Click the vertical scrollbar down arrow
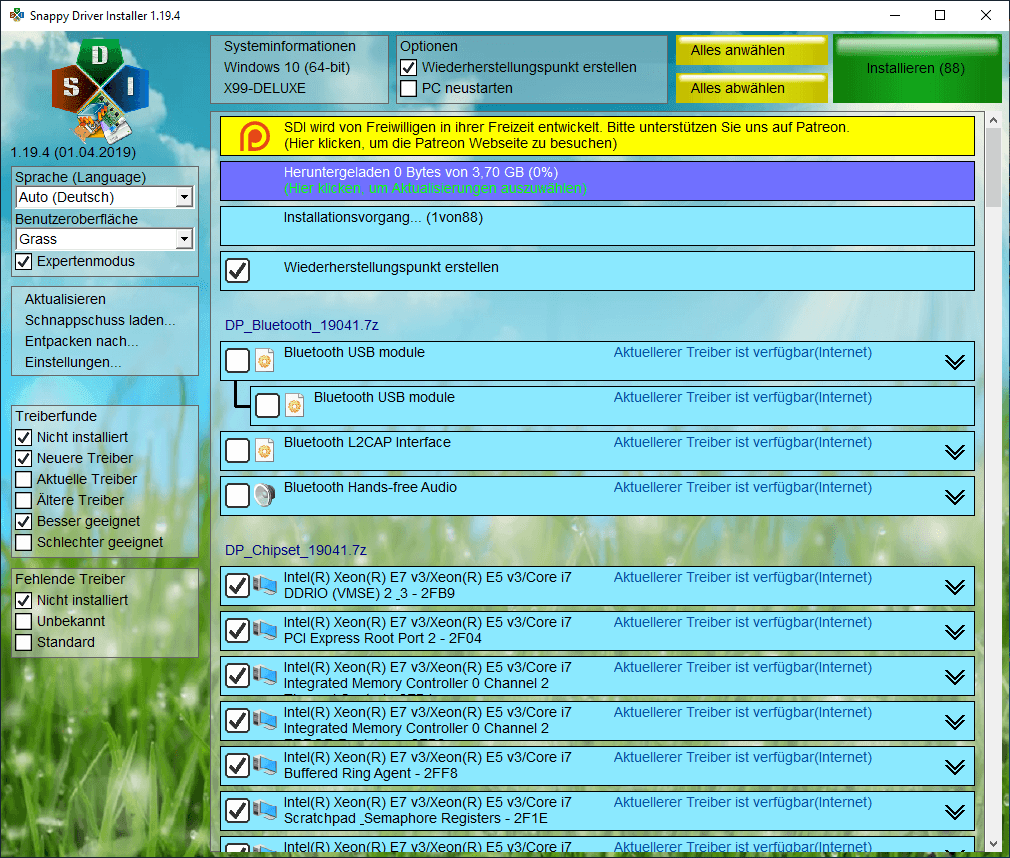This screenshot has height=858, width=1010. [x=993, y=843]
